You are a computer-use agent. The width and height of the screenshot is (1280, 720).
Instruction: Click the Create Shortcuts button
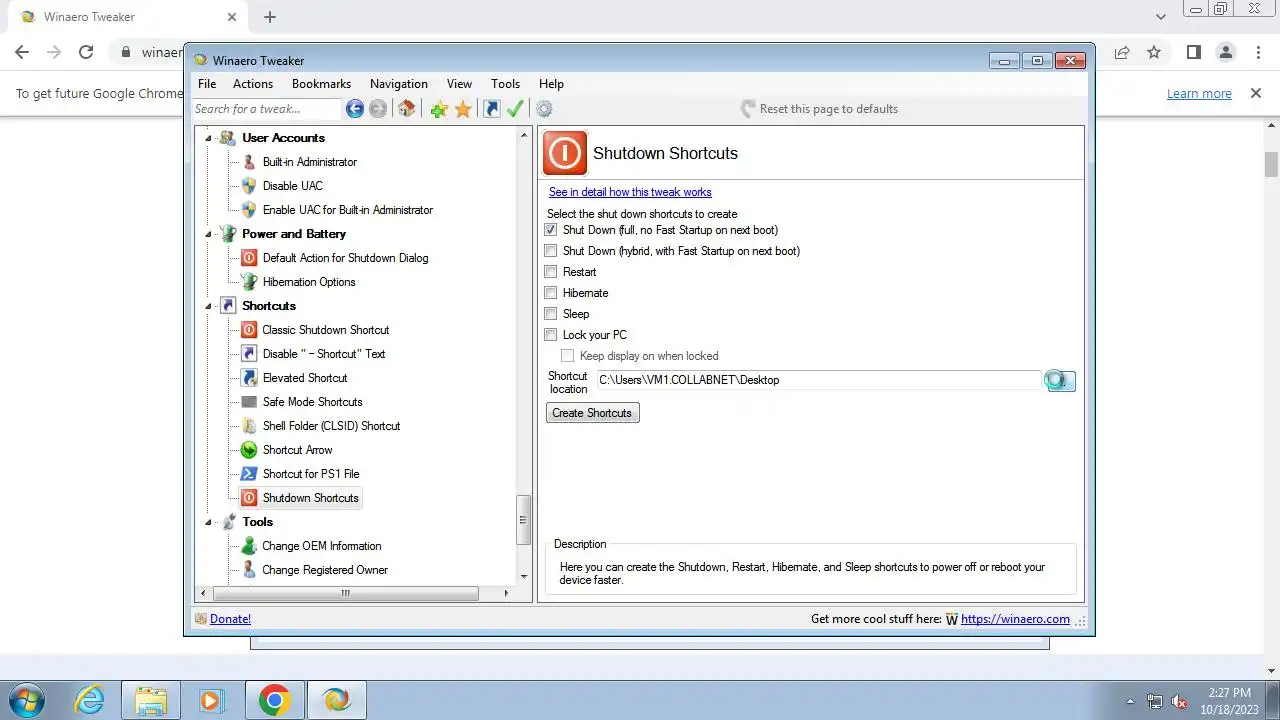(592, 413)
